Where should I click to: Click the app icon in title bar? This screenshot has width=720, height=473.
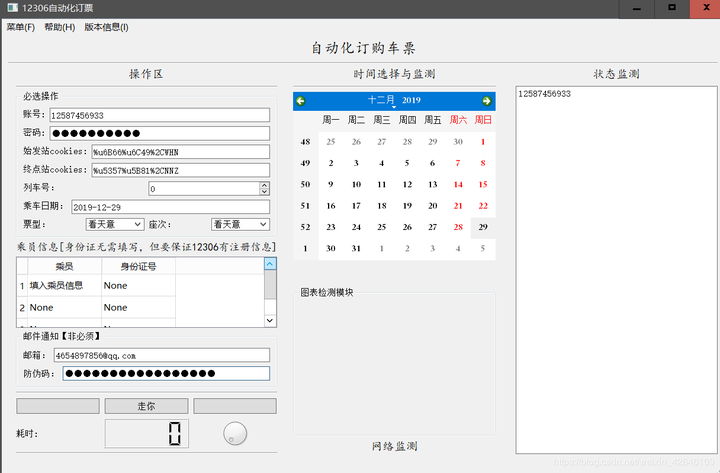[12, 8]
